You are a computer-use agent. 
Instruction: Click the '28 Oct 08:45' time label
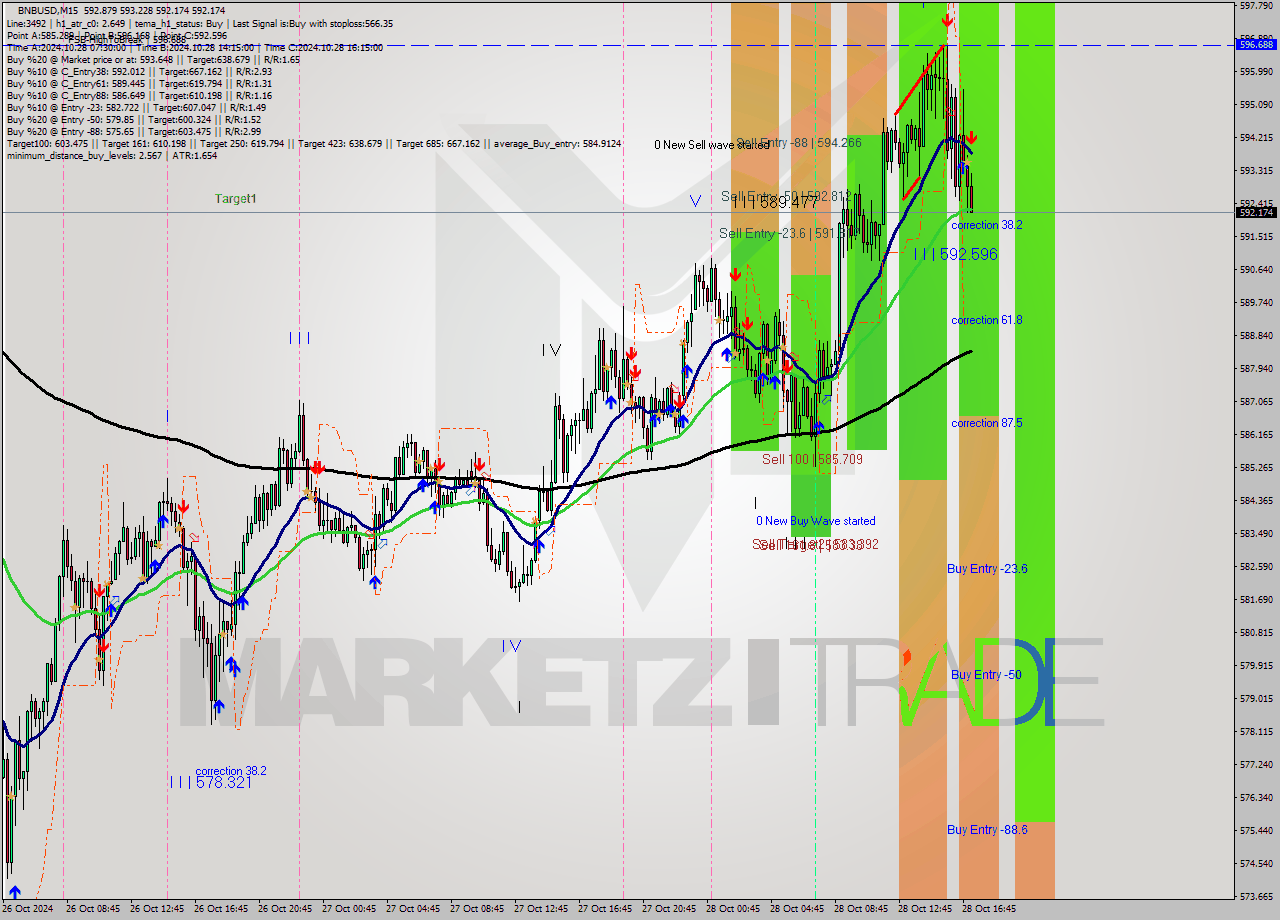click(861, 909)
